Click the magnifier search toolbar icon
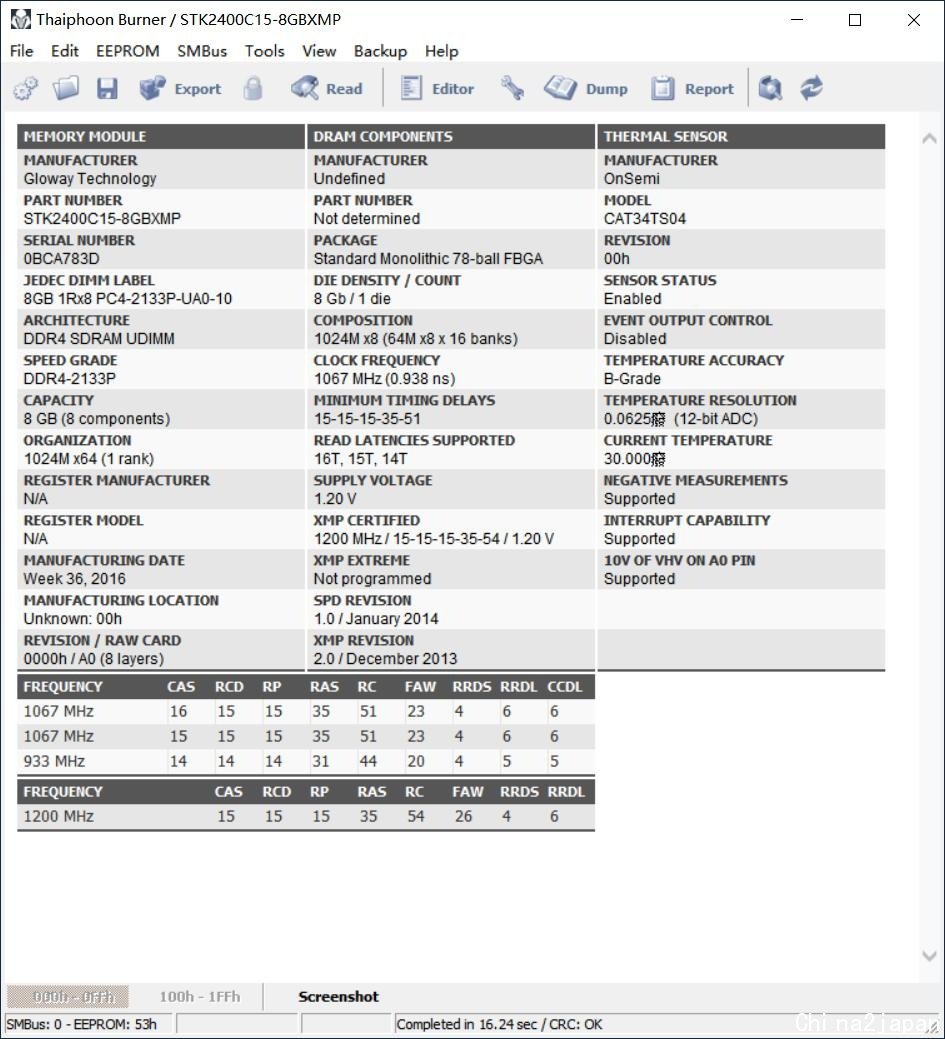 coord(770,88)
